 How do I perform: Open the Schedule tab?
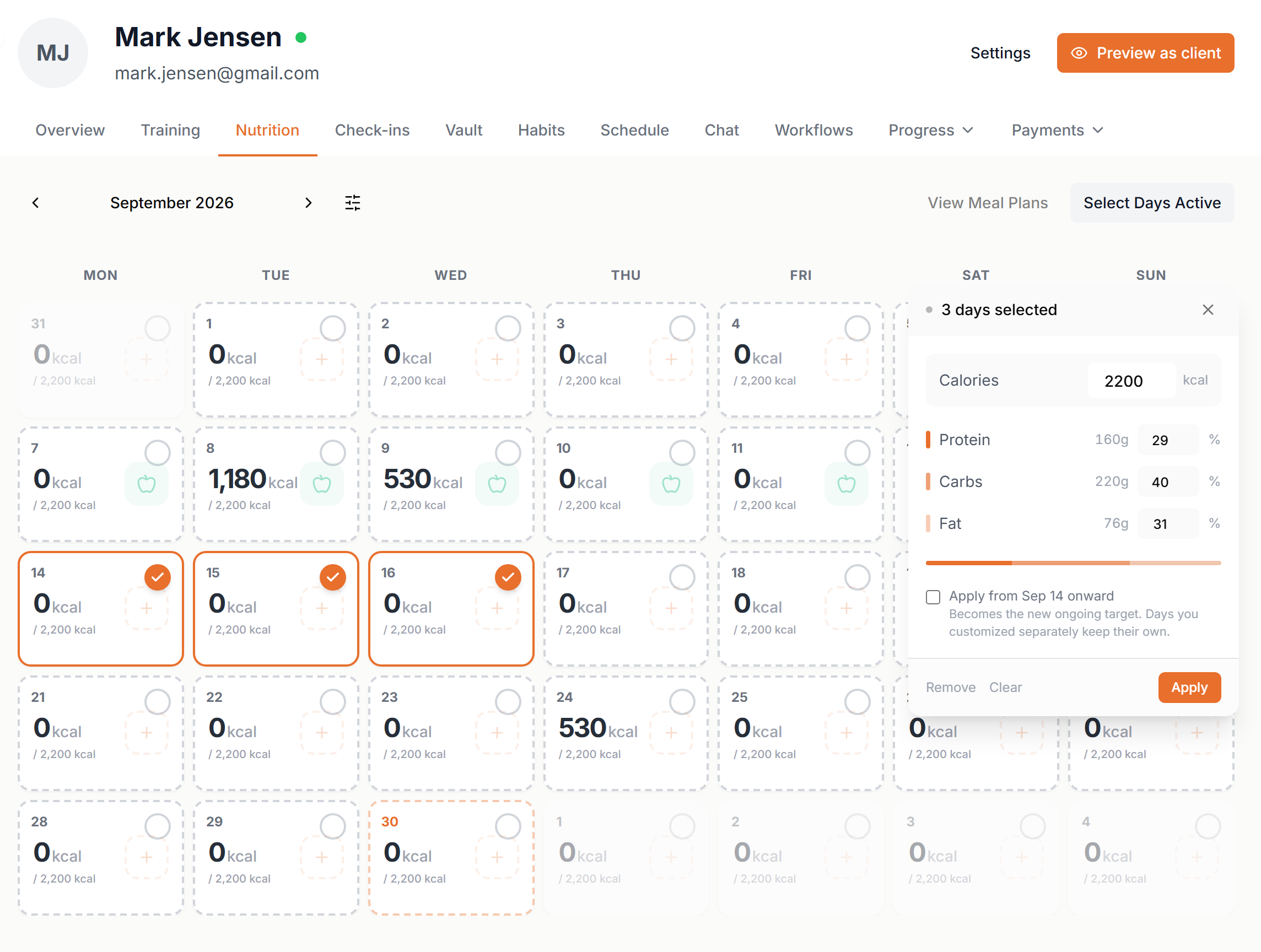pyautogui.click(x=634, y=131)
